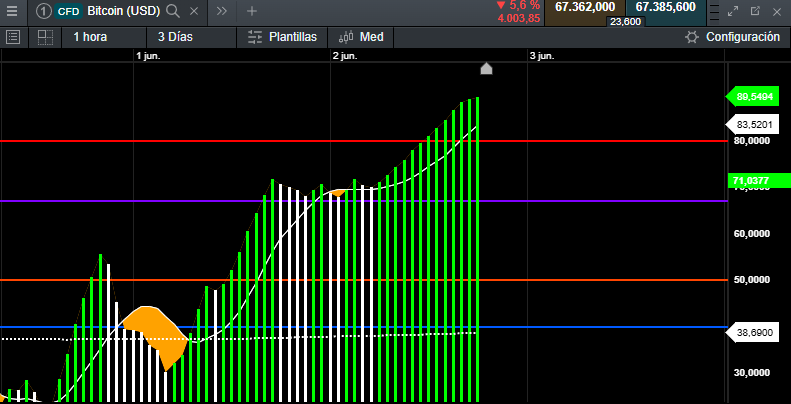Viewport: 791px width, 404px height.
Task: Click the Plantillas sliders icon
Action: click(x=255, y=37)
